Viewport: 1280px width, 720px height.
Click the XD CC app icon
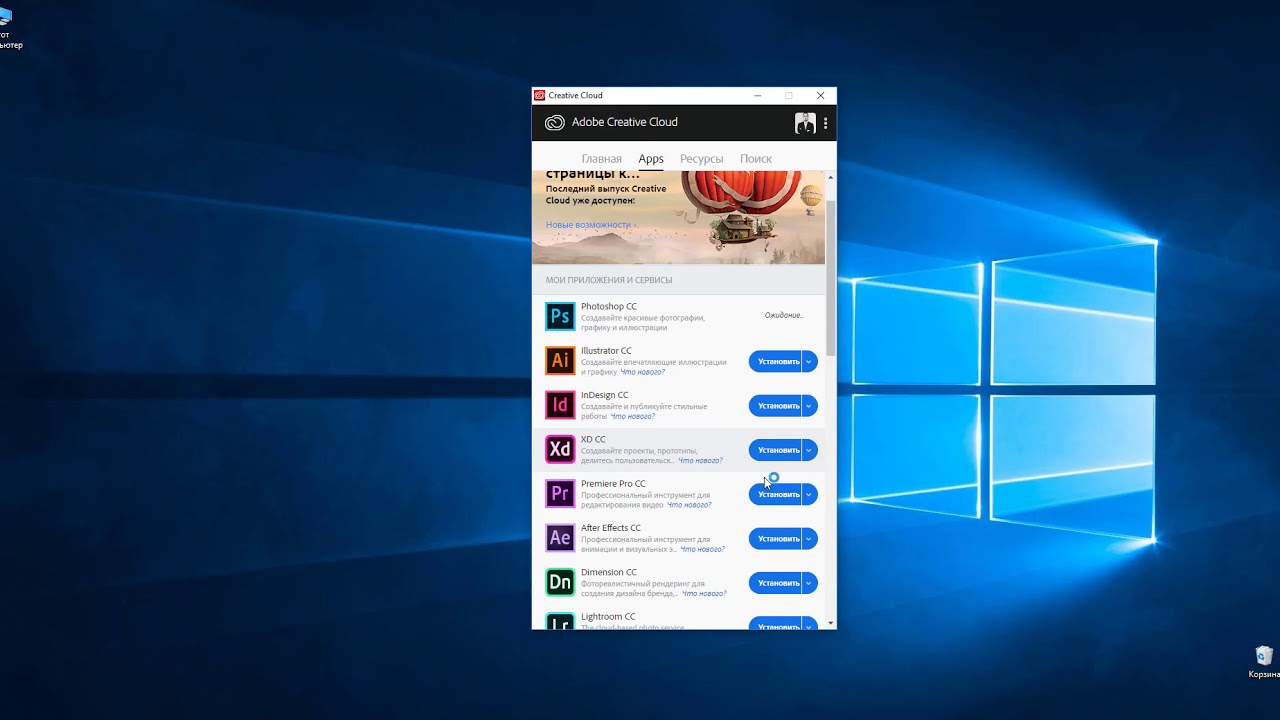(560, 450)
